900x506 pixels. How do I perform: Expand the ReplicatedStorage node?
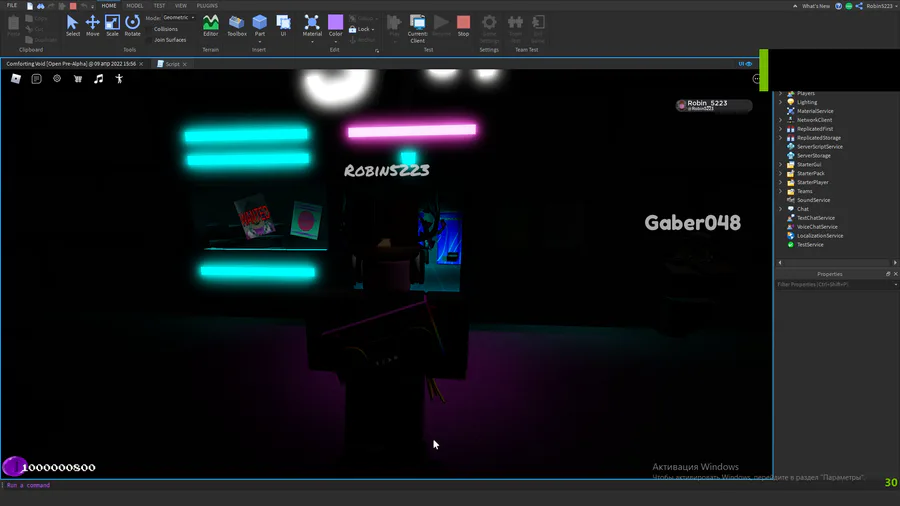point(780,138)
